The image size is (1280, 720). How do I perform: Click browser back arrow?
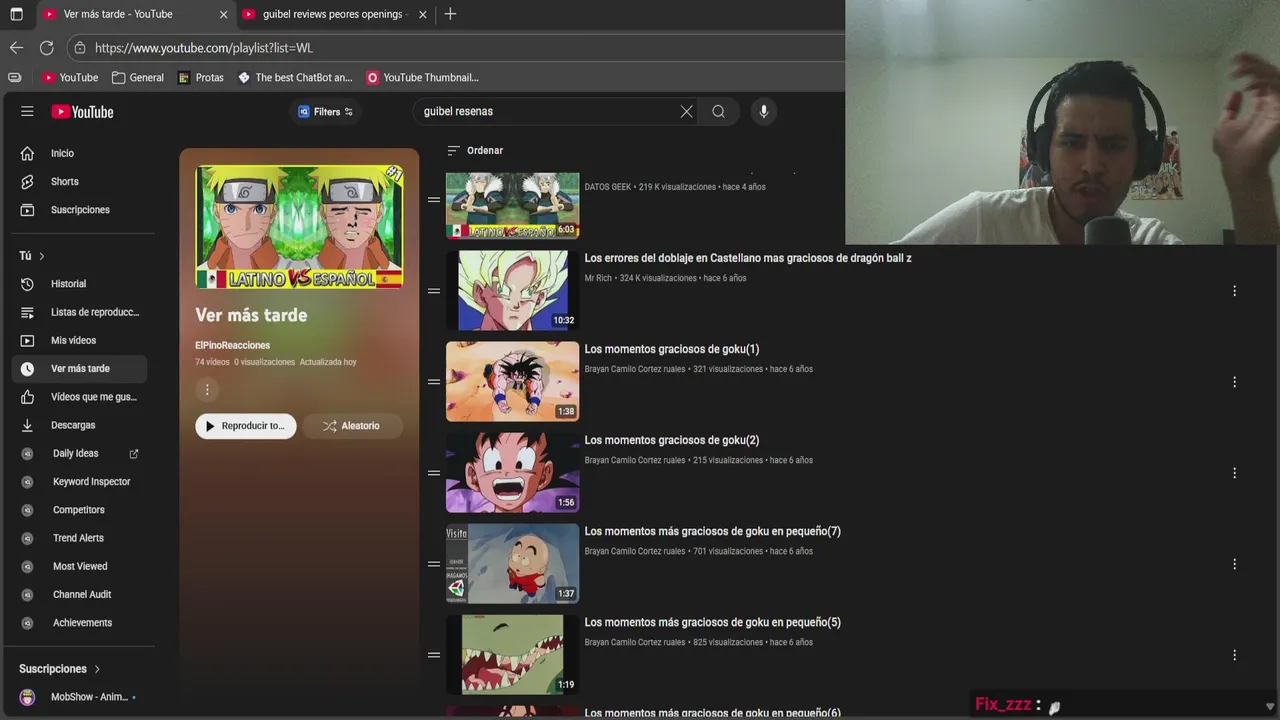click(16, 47)
